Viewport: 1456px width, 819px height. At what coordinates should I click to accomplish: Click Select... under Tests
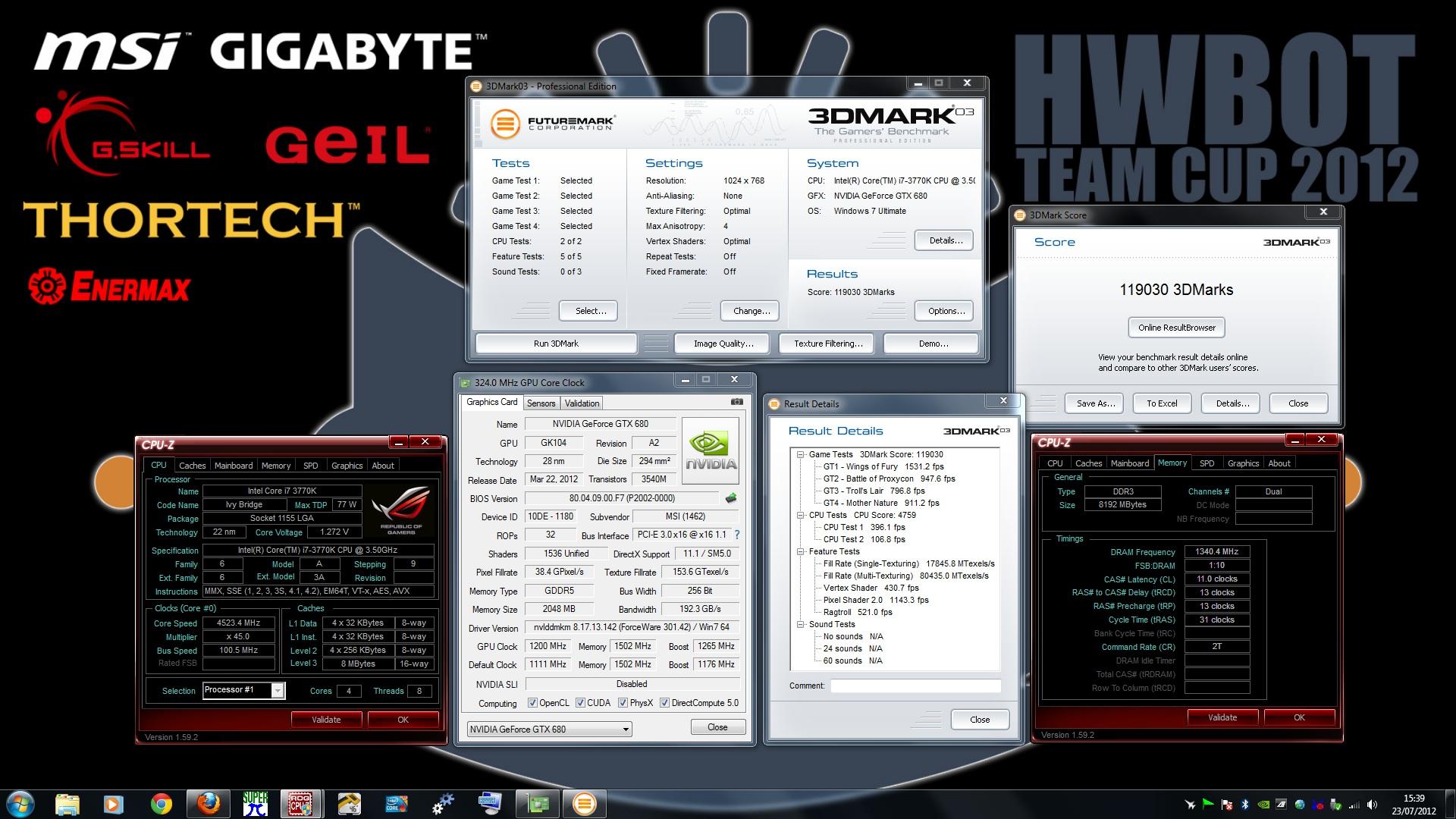pos(590,311)
